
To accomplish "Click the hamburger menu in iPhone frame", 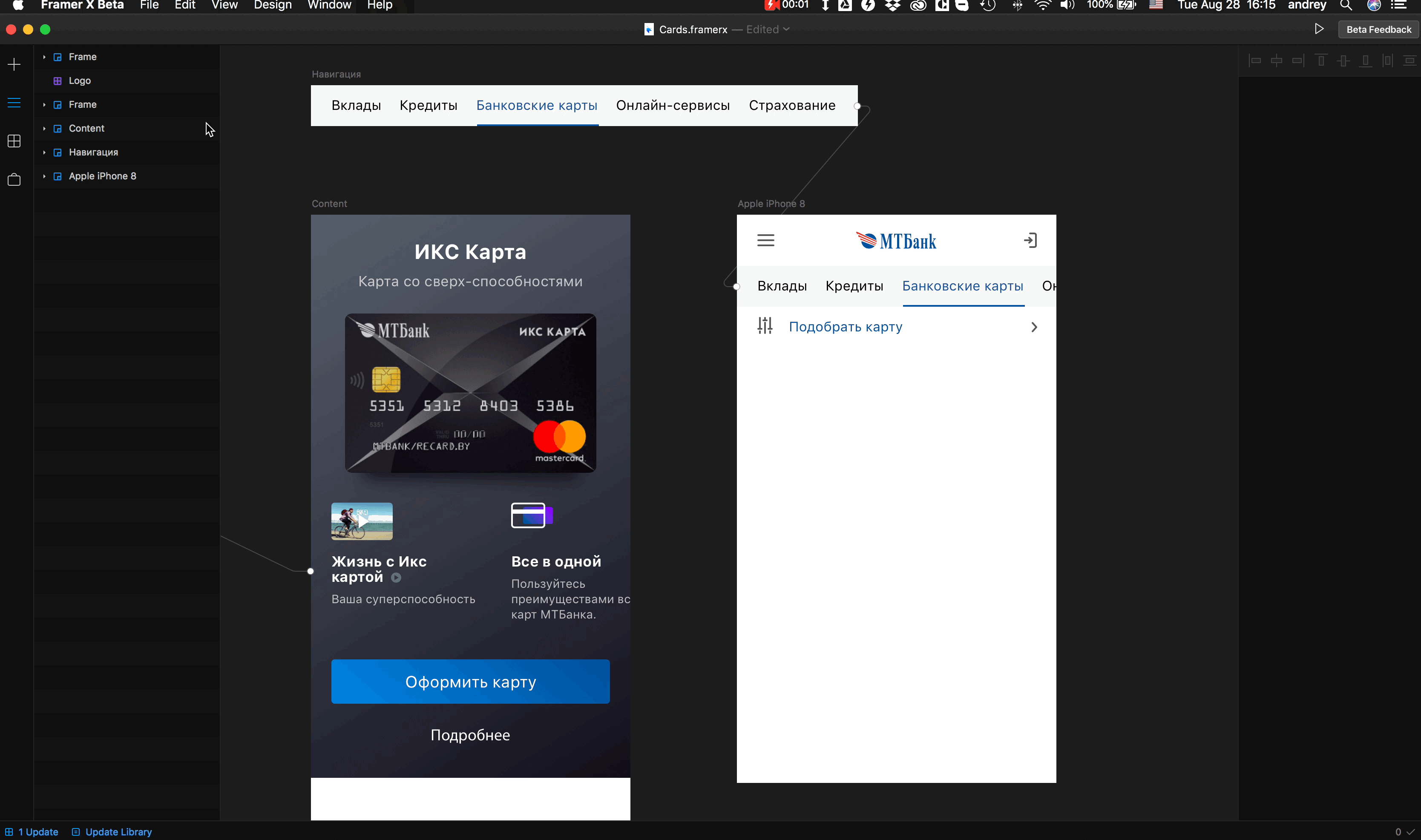I will [766, 241].
